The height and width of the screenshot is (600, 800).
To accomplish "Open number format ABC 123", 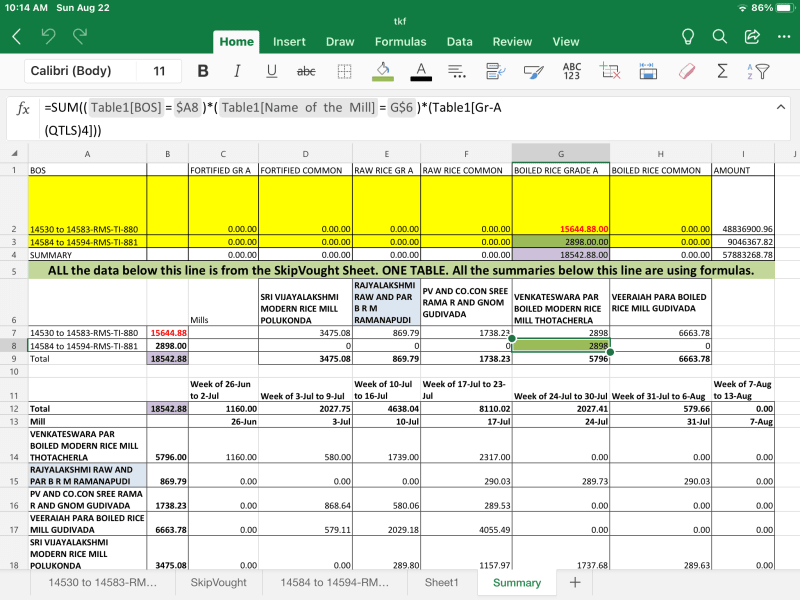I will tap(572, 71).
